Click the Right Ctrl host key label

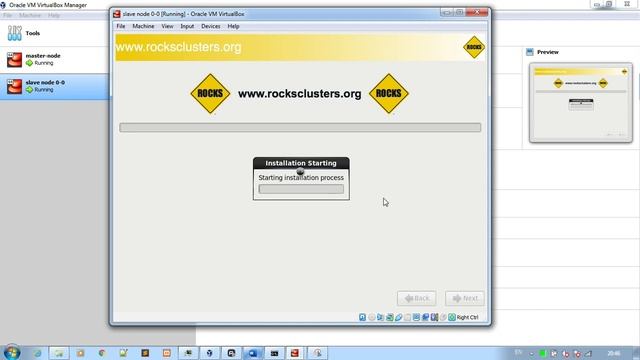[x=467, y=317]
